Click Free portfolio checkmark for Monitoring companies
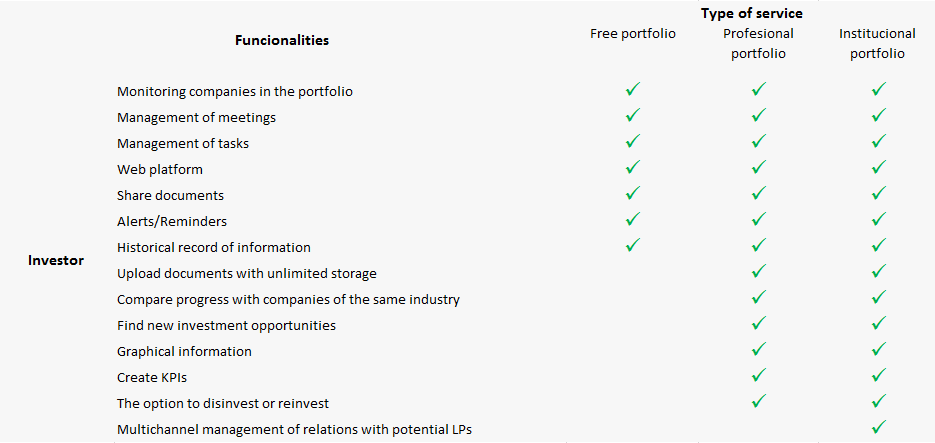The width and height of the screenshot is (935, 443). pos(632,90)
